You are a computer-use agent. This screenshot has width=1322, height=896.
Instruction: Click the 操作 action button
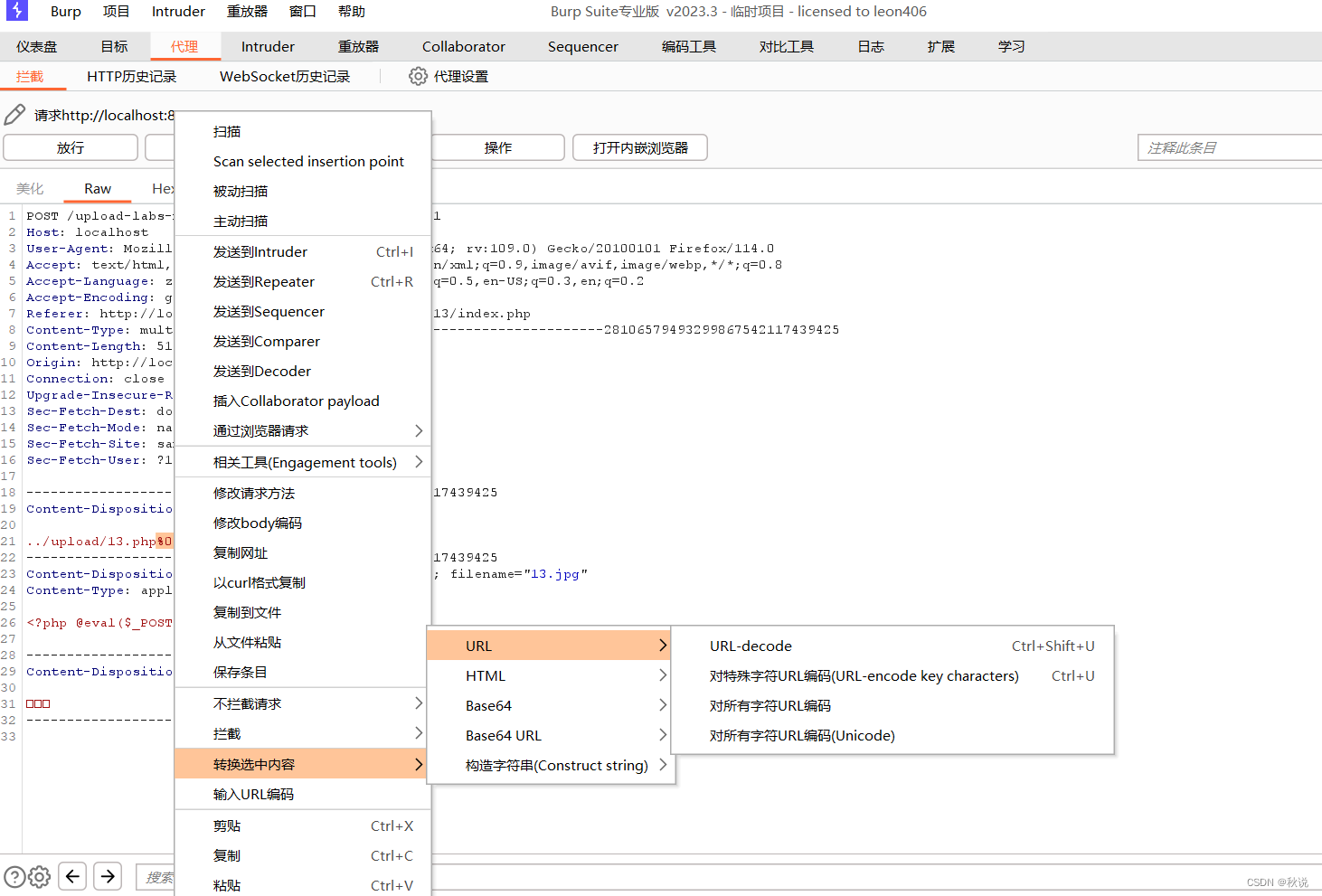coord(498,147)
